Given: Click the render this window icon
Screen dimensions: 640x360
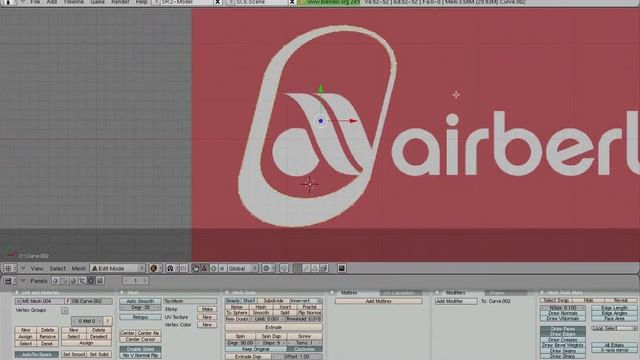Looking at the screenshot, I should 342,268.
